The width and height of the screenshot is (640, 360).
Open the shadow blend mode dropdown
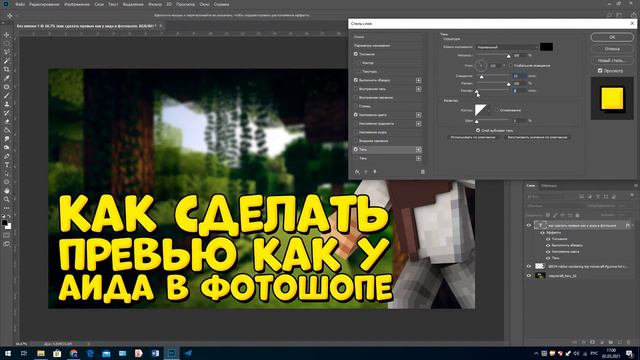[x=507, y=47]
